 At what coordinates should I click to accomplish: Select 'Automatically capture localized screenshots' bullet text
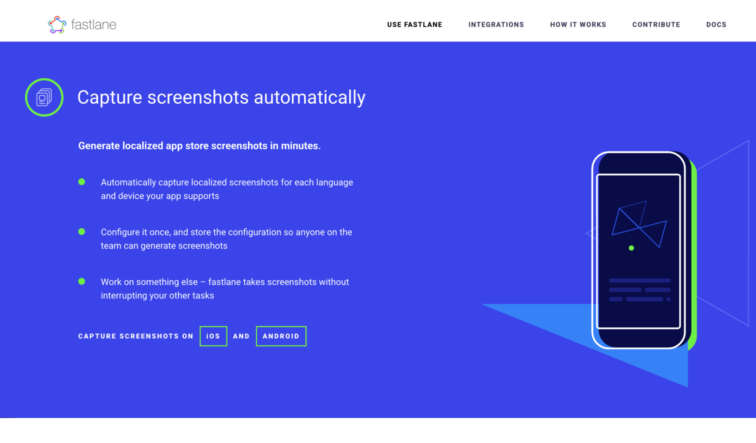click(x=227, y=189)
